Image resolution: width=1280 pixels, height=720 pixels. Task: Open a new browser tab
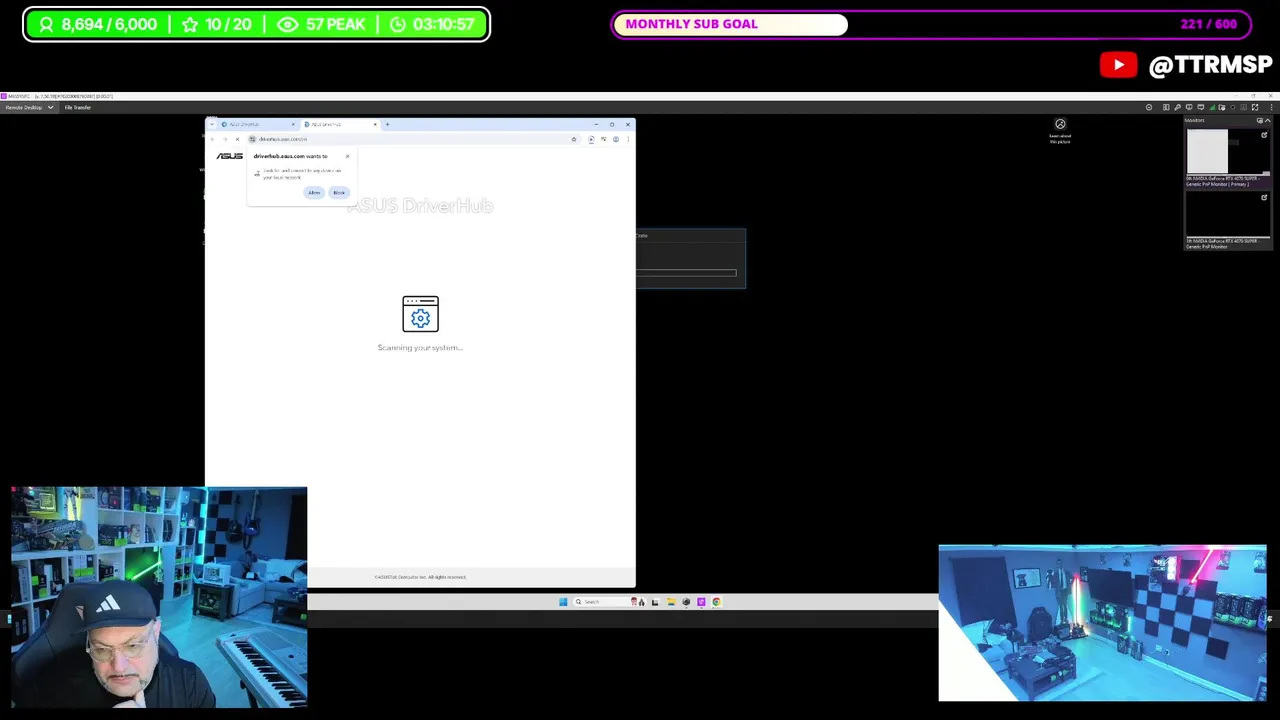[387, 124]
